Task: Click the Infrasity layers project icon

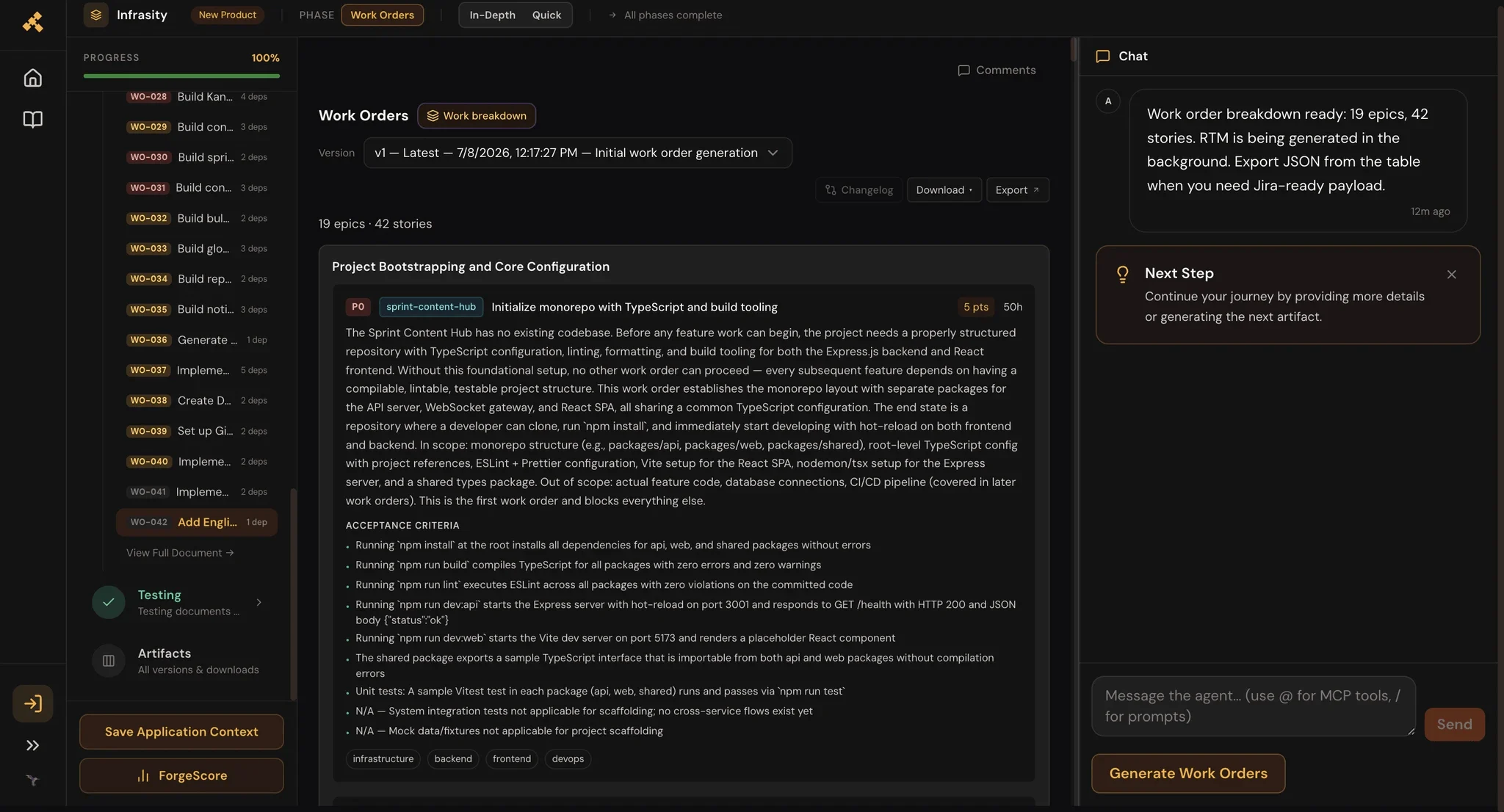Action: click(96, 15)
